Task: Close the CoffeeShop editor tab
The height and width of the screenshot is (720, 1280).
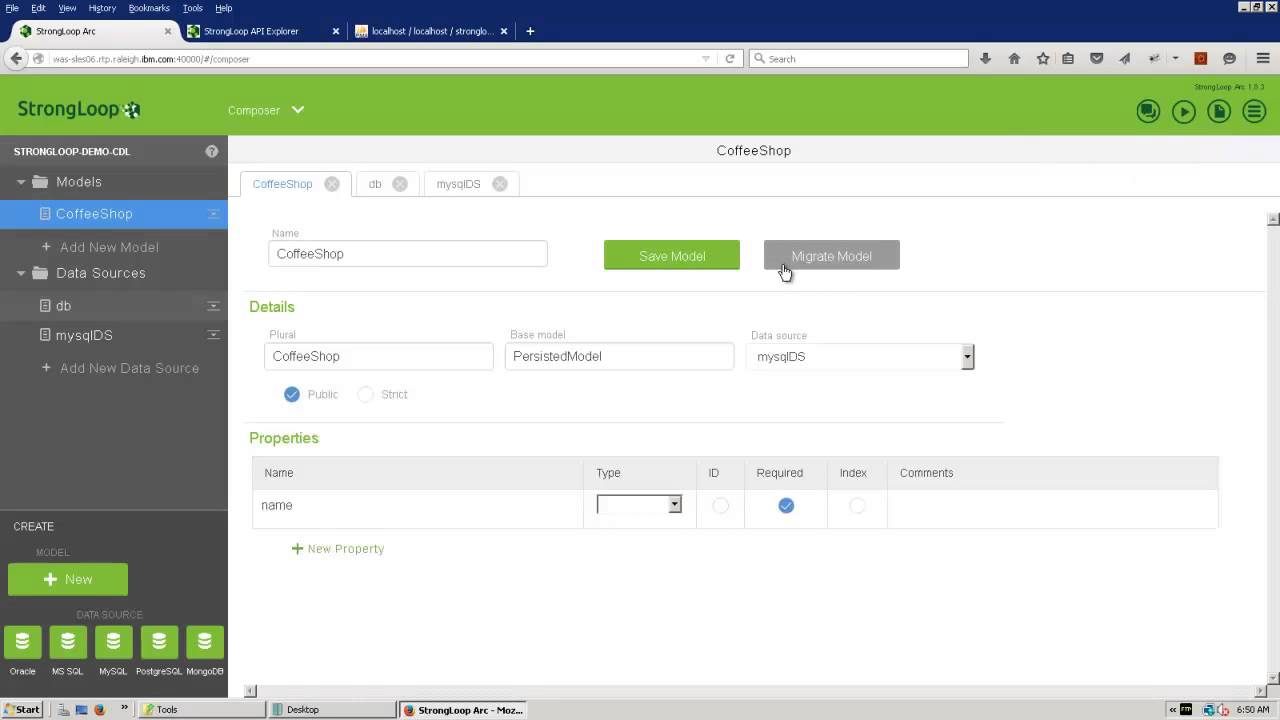Action: [x=332, y=184]
